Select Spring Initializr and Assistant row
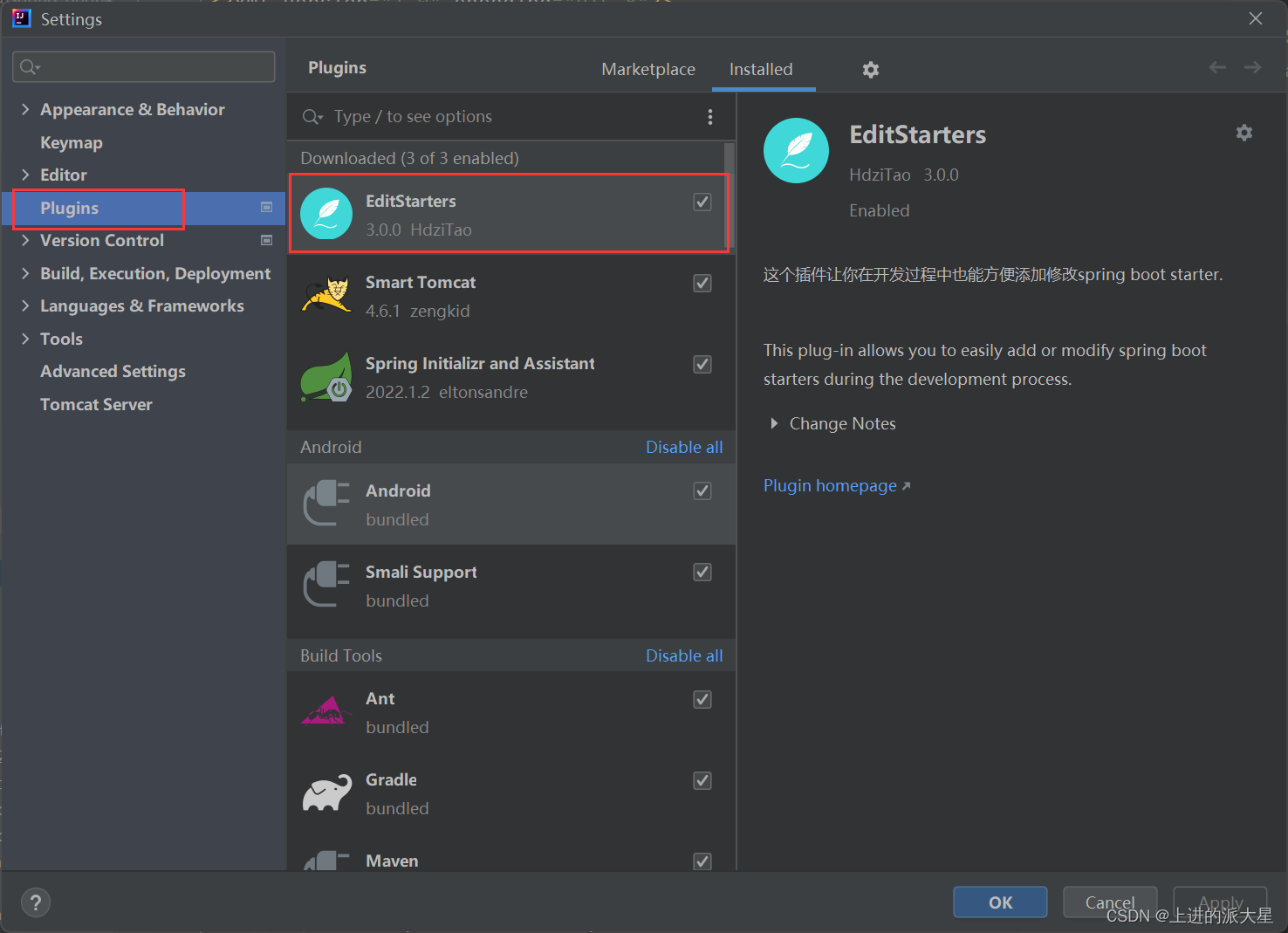 tap(511, 377)
